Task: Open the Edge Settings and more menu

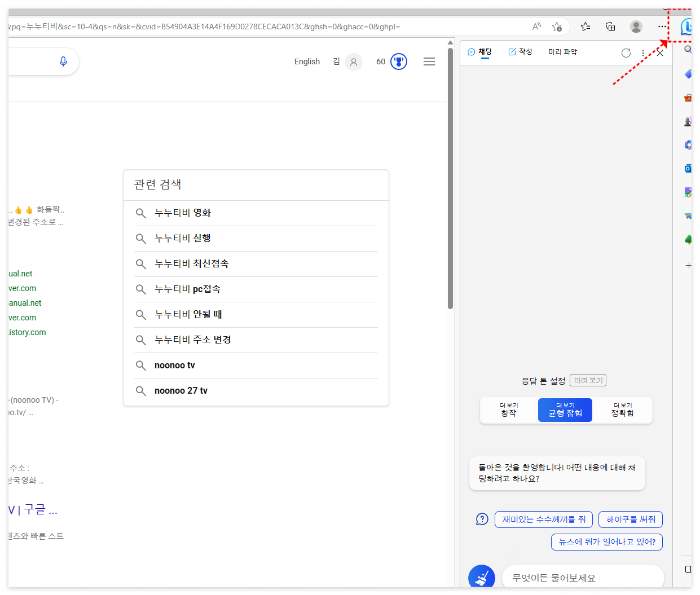Action: [x=662, y=27]
